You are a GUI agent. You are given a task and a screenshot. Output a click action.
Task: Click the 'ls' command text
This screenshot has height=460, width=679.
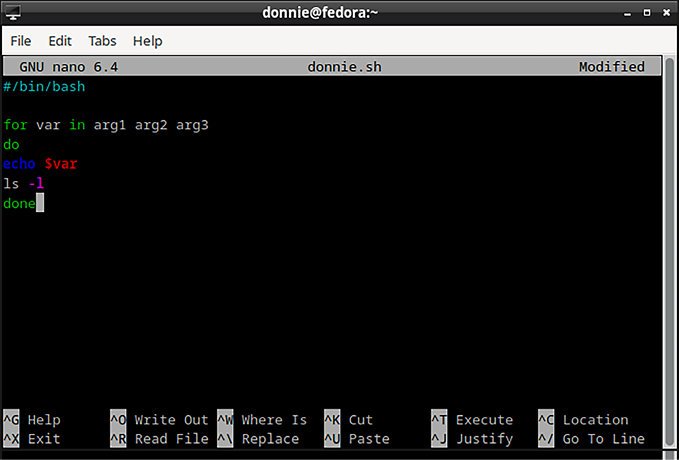11,183
